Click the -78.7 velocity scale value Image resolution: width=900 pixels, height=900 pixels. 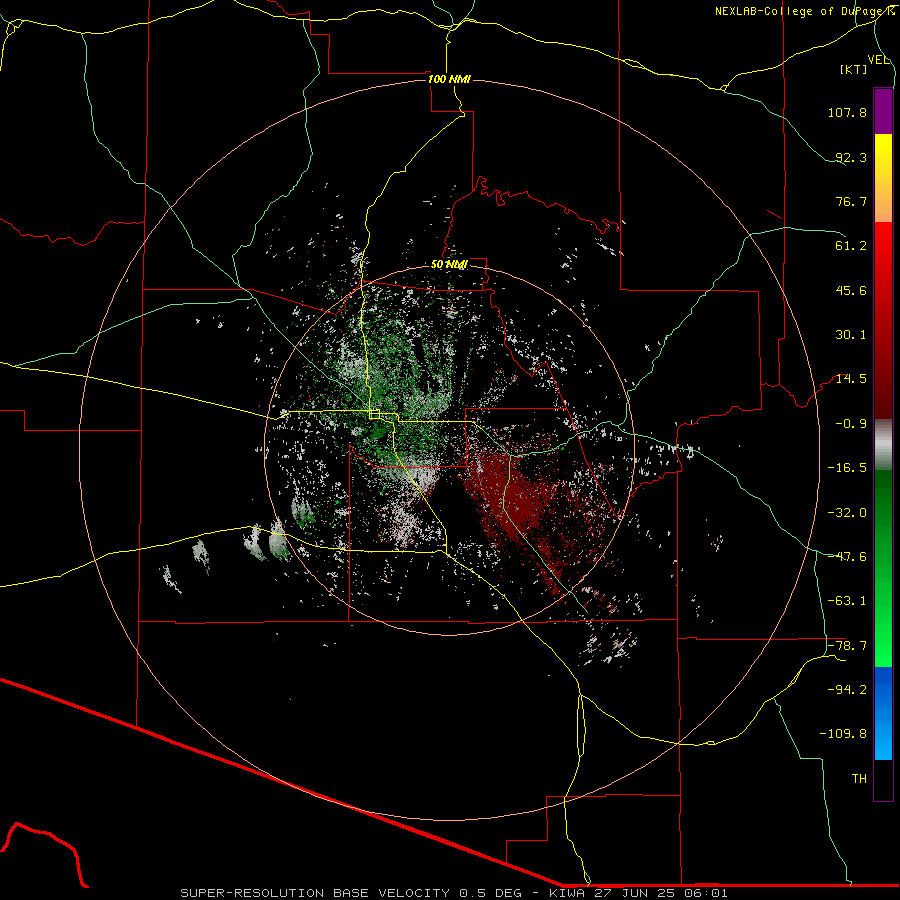point(847,646)
